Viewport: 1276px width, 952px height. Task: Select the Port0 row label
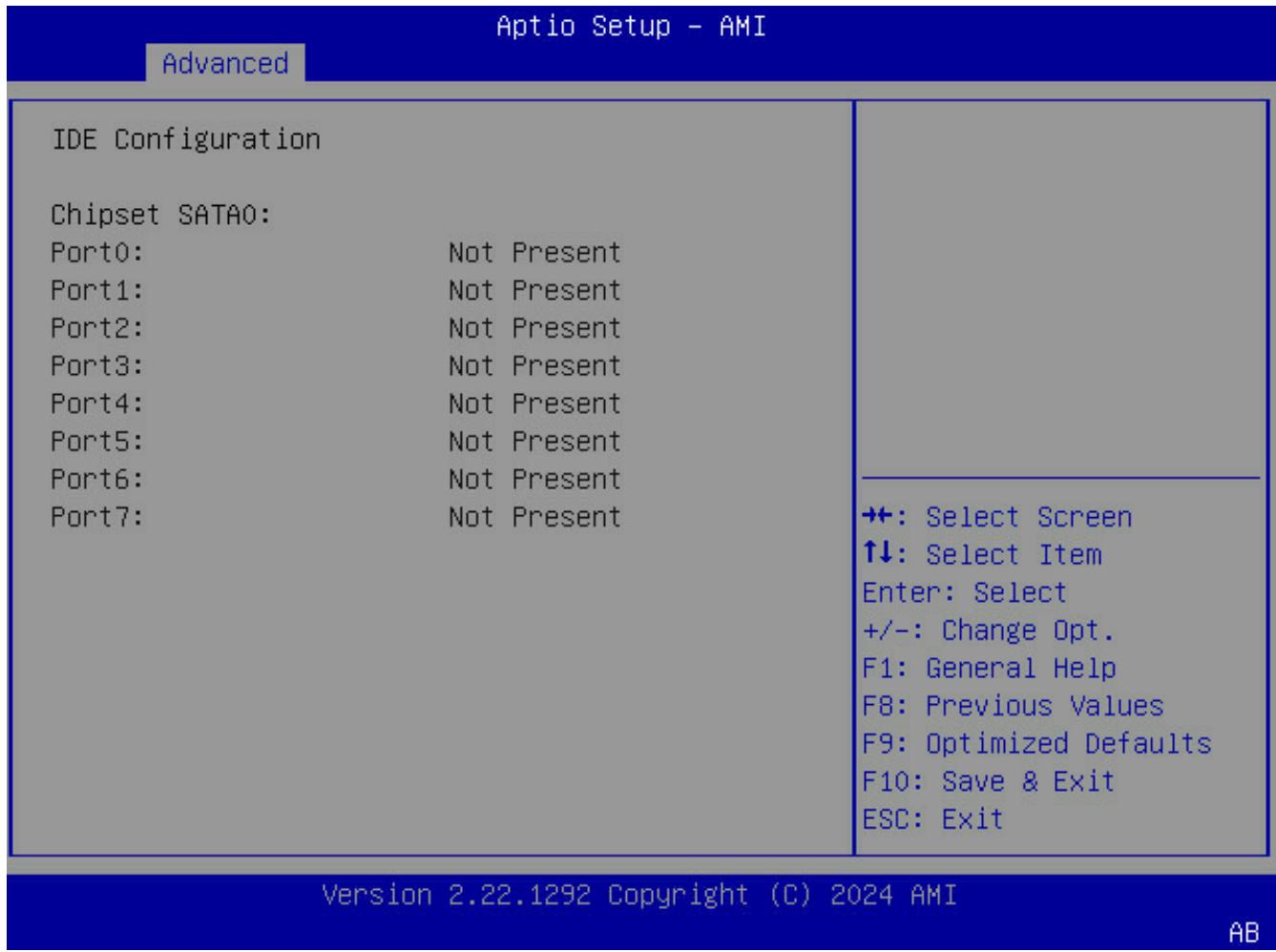coord(97,253)
